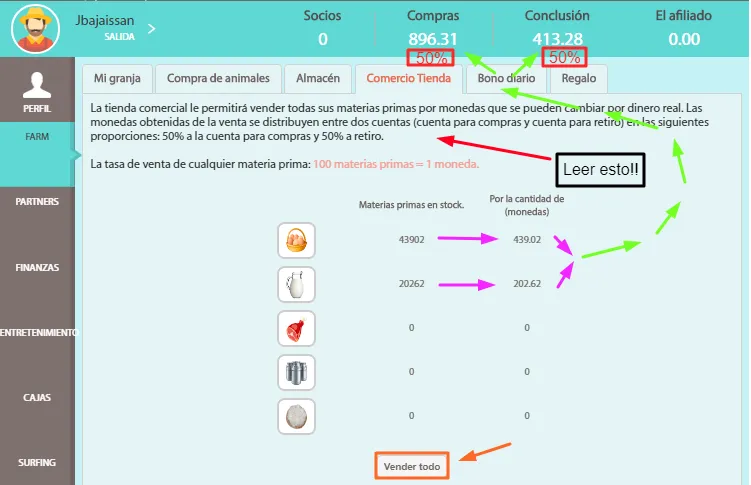The height and width of the screenshot is (485, 751).
Task: Open Perfil via the person silhouette icon
Action: coord(37,85)
